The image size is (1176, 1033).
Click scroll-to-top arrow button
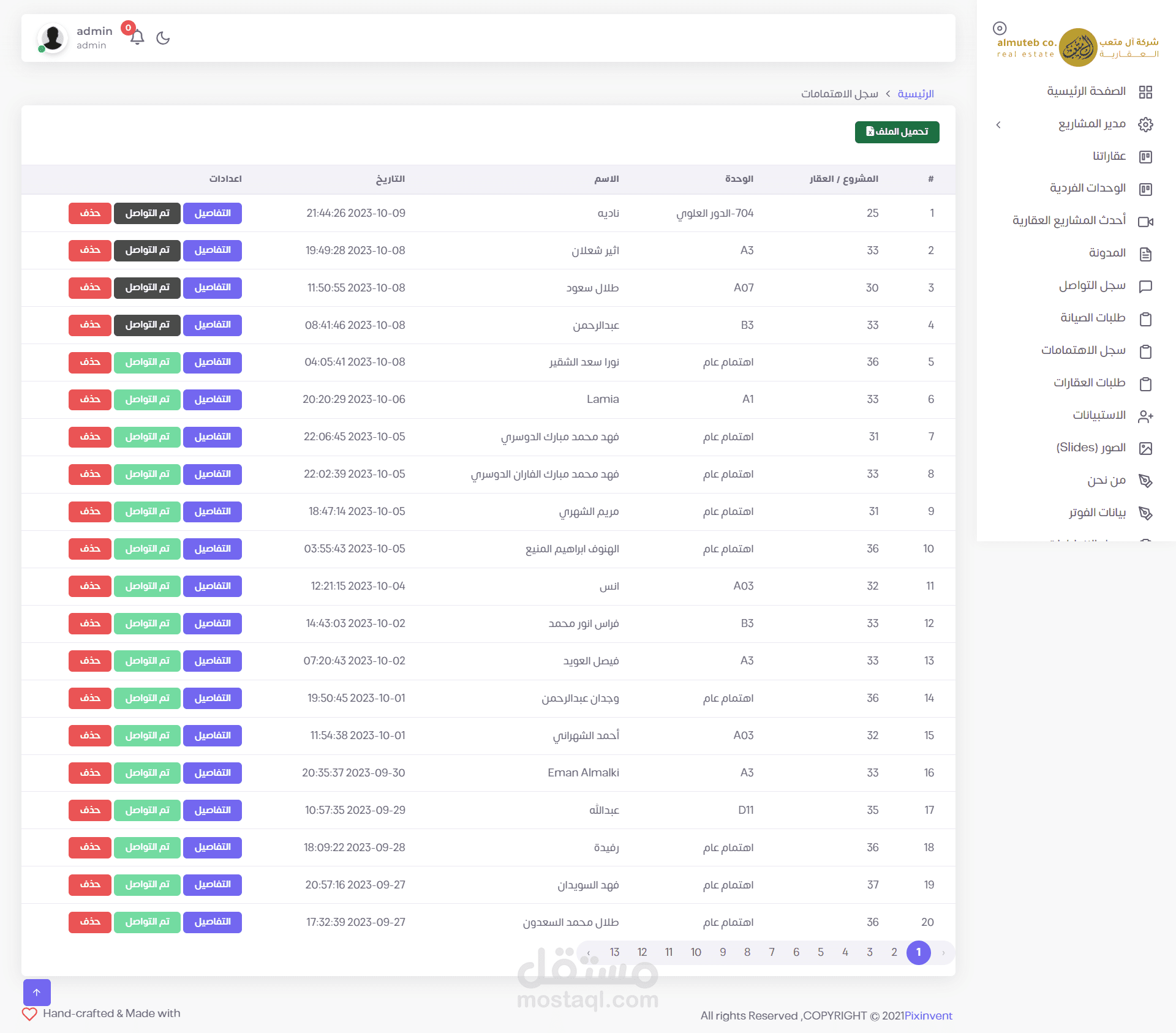click(37, 993)
